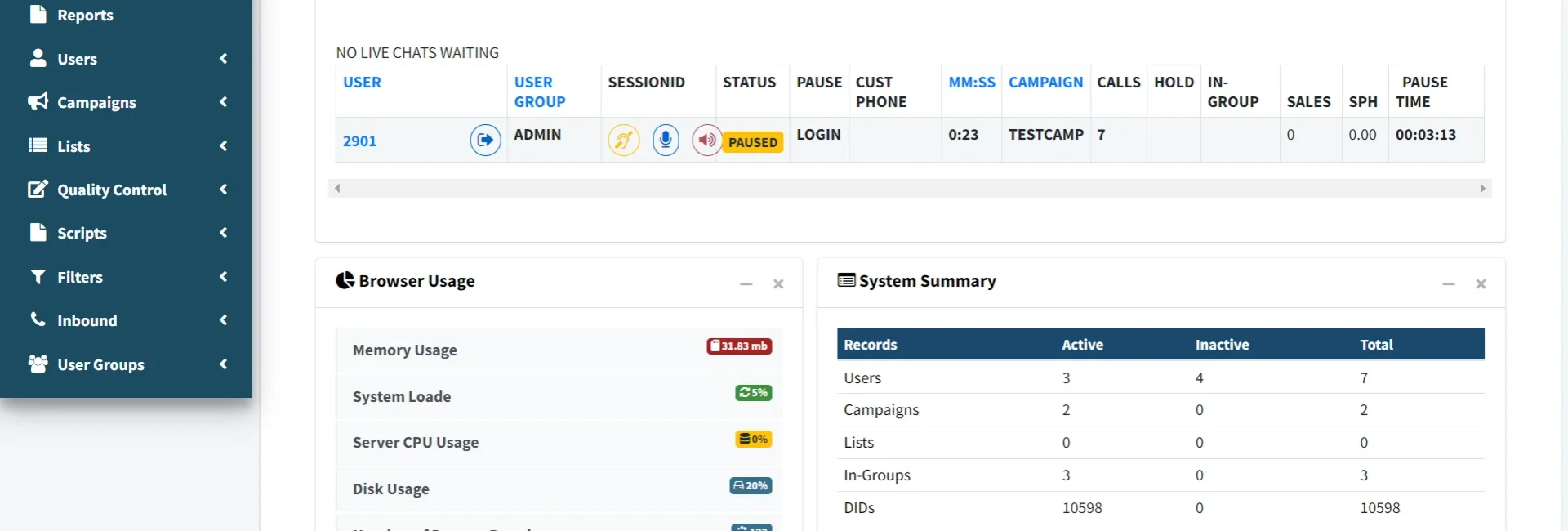
Task: Click the DIDs row label
Action: click(859, 508)
